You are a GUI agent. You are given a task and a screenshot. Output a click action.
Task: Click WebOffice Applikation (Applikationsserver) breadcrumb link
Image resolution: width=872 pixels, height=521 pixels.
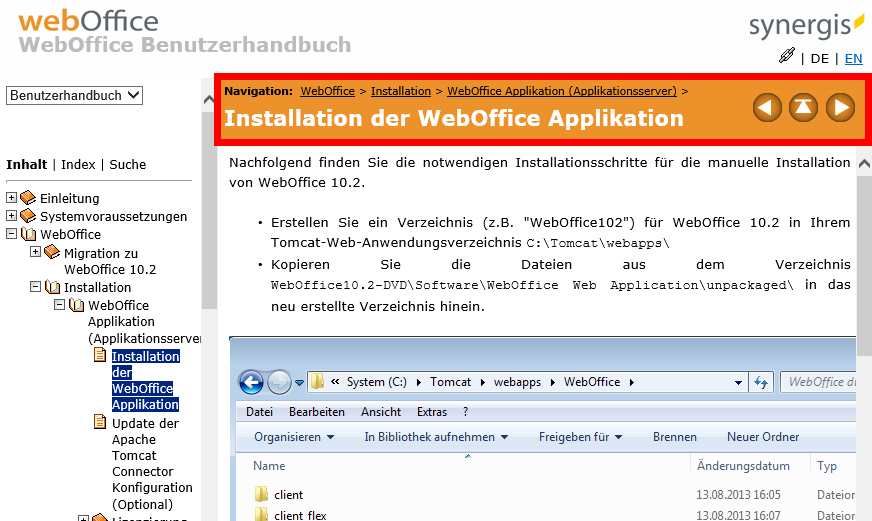[562, 91]
